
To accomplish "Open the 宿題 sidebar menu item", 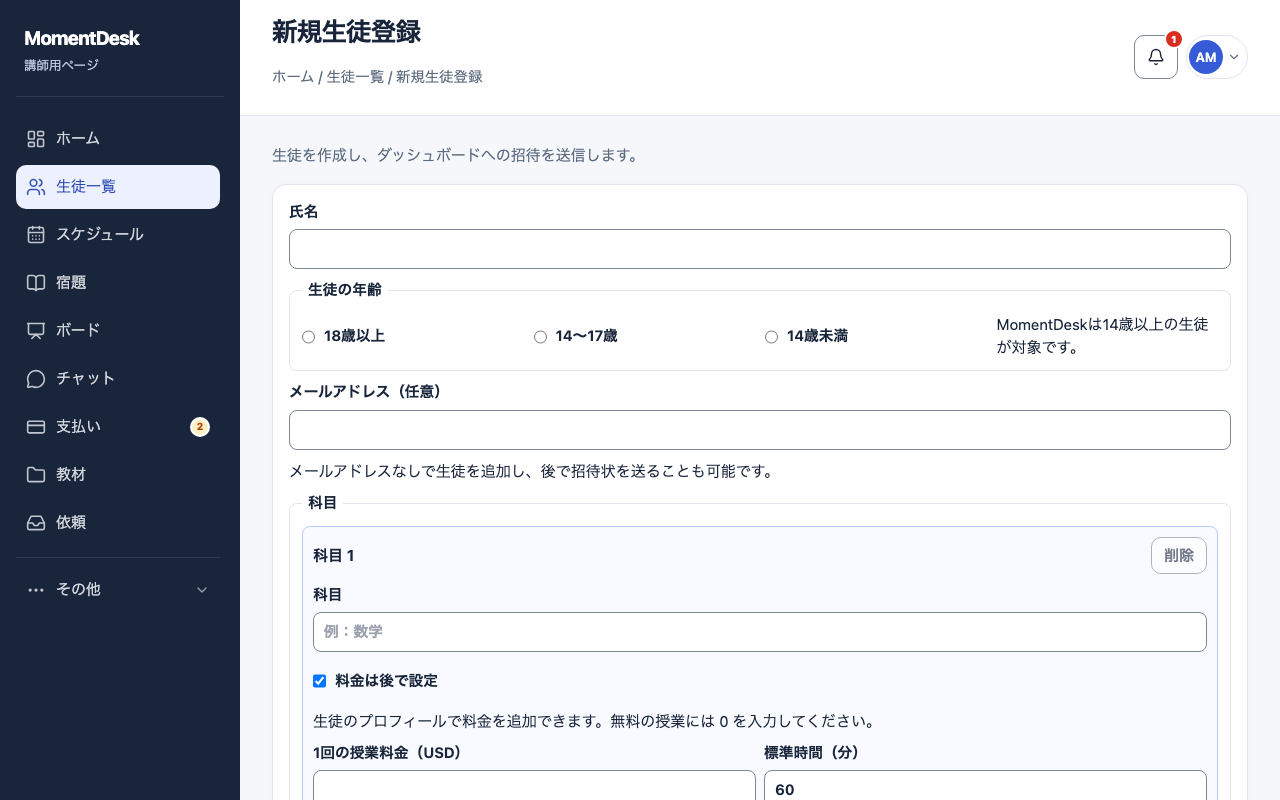I will (x=118, y=283).
